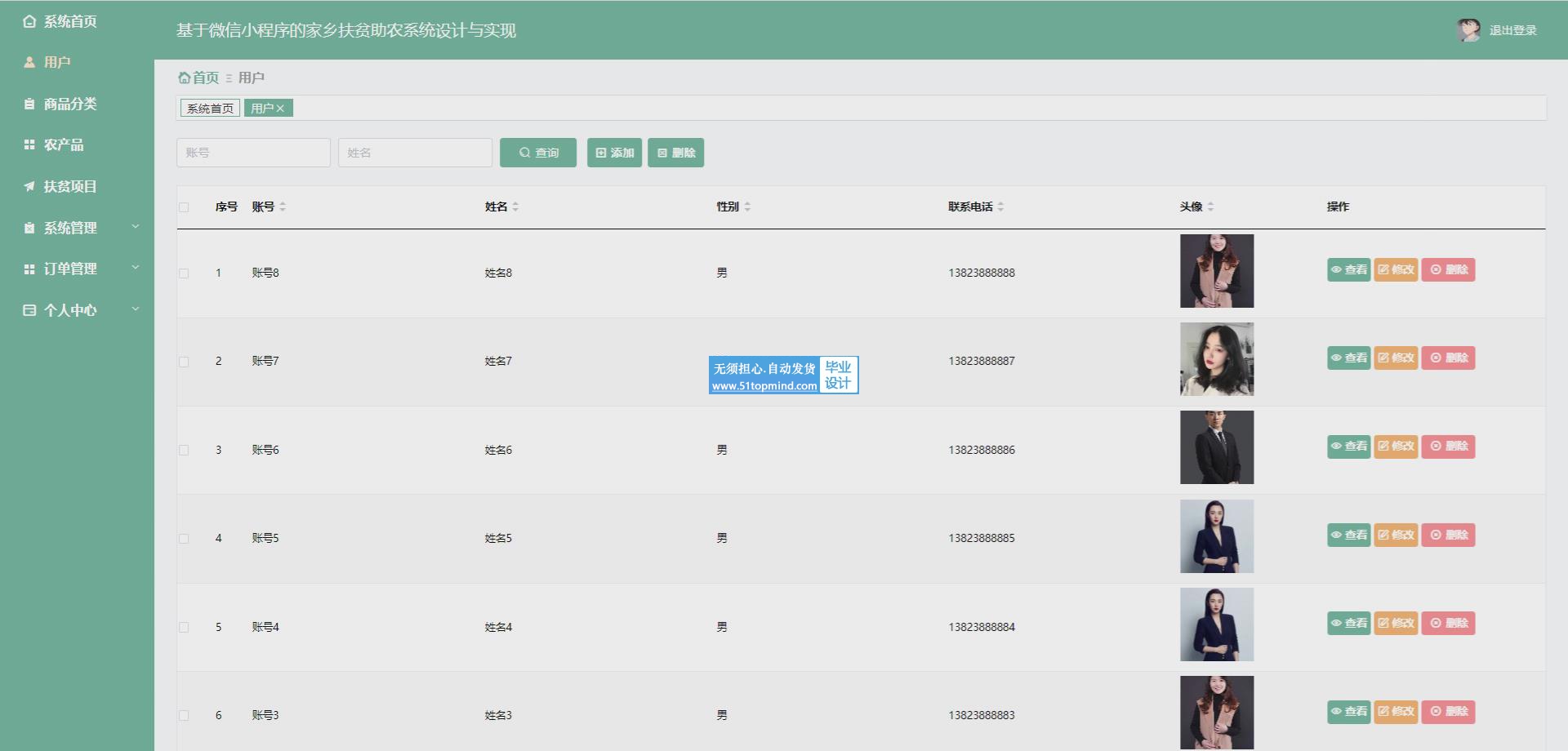Click the 添加 add button
Screen dimensions: 1568x751
(614, 153)
